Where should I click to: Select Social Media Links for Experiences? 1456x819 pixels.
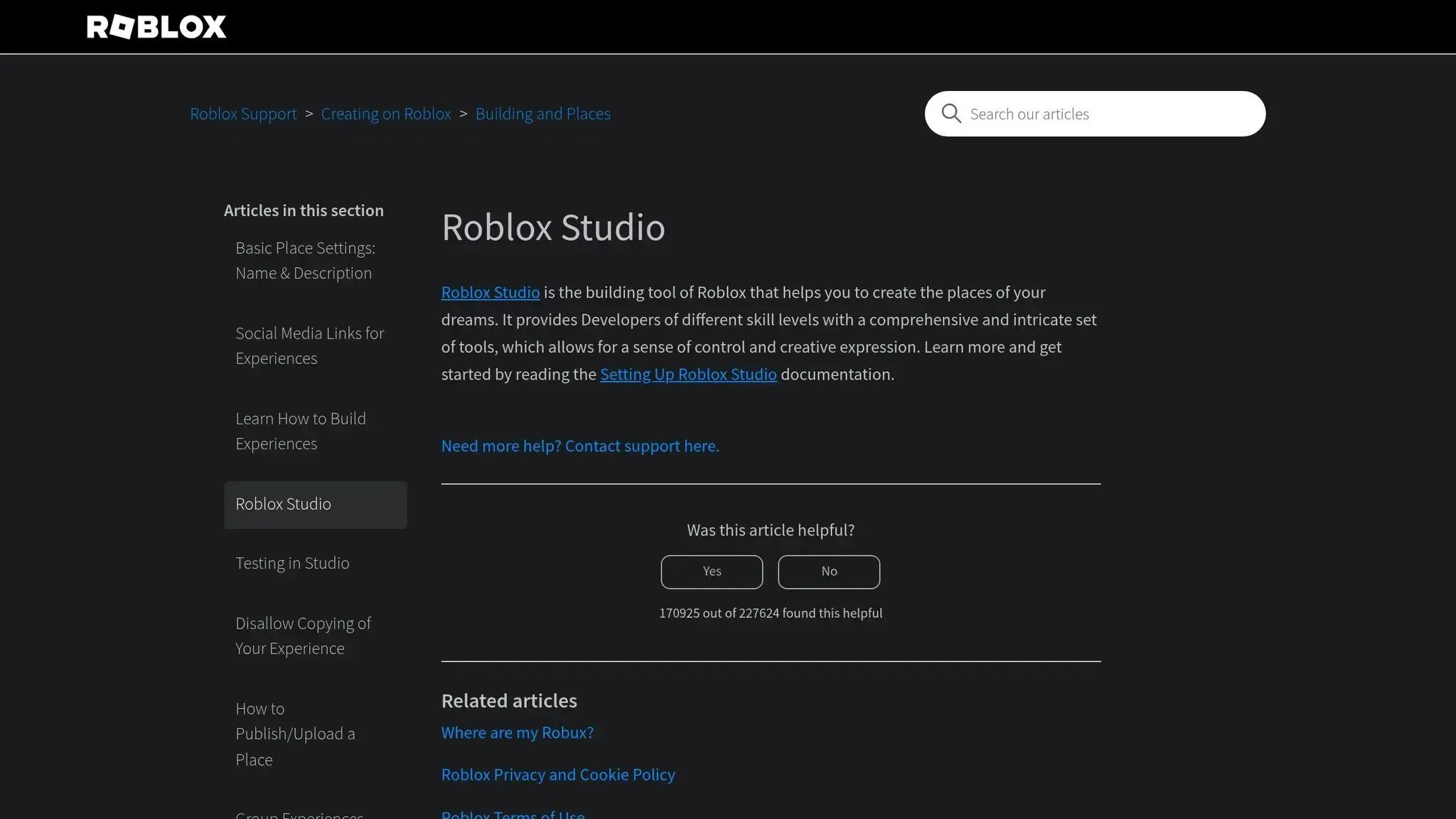coord(309,346)
